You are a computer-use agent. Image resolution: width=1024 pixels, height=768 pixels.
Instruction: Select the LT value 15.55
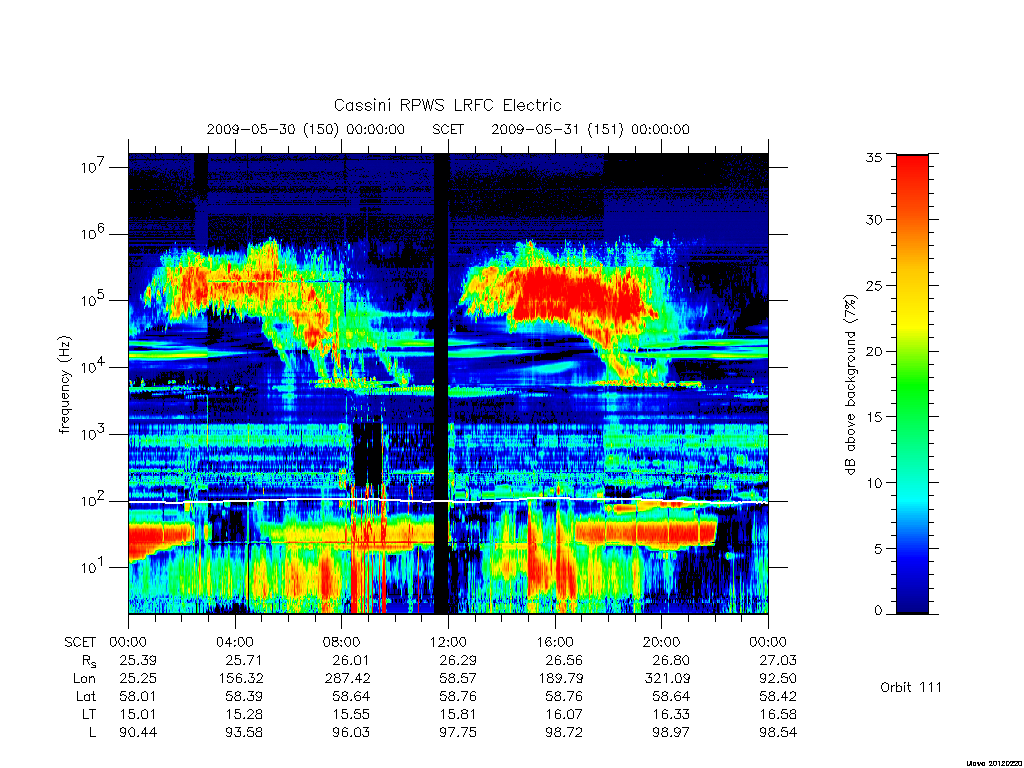[x=351, y=714]
